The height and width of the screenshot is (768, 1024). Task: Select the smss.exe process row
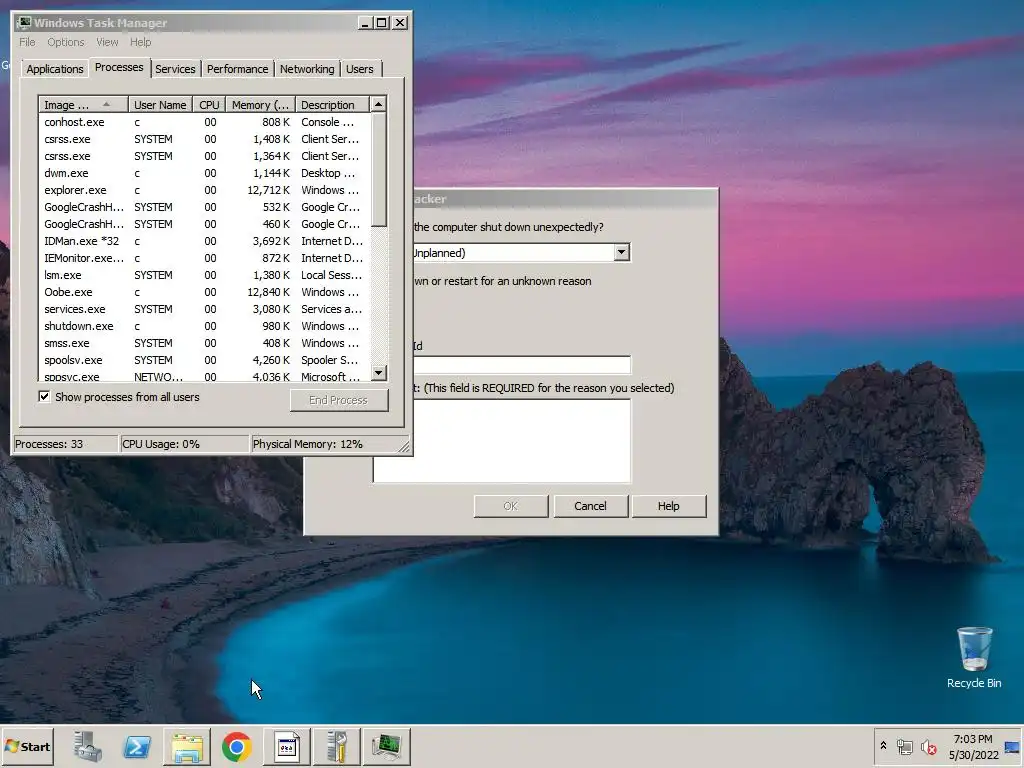coord(204,343)
